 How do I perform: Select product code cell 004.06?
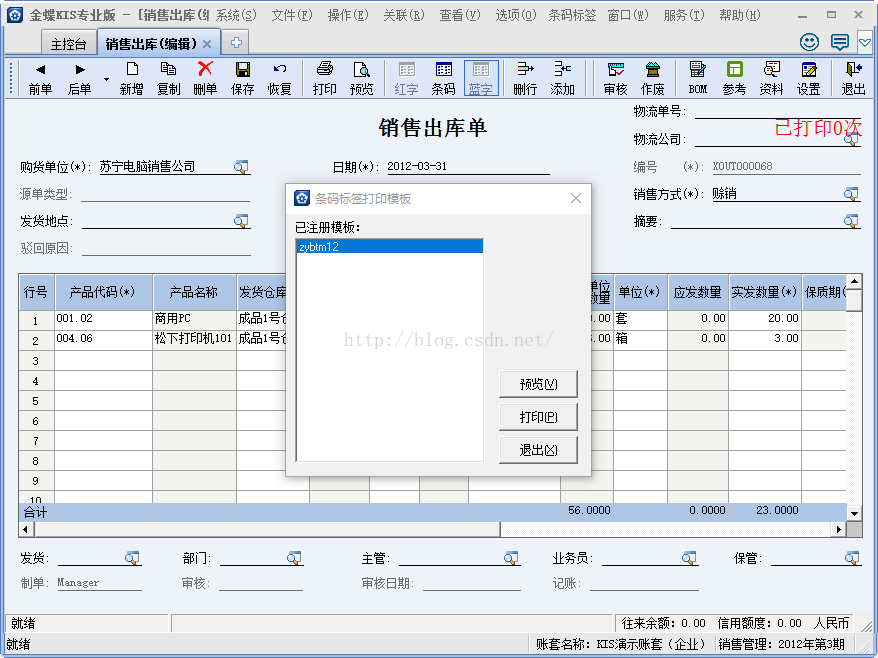pos(104,339)
